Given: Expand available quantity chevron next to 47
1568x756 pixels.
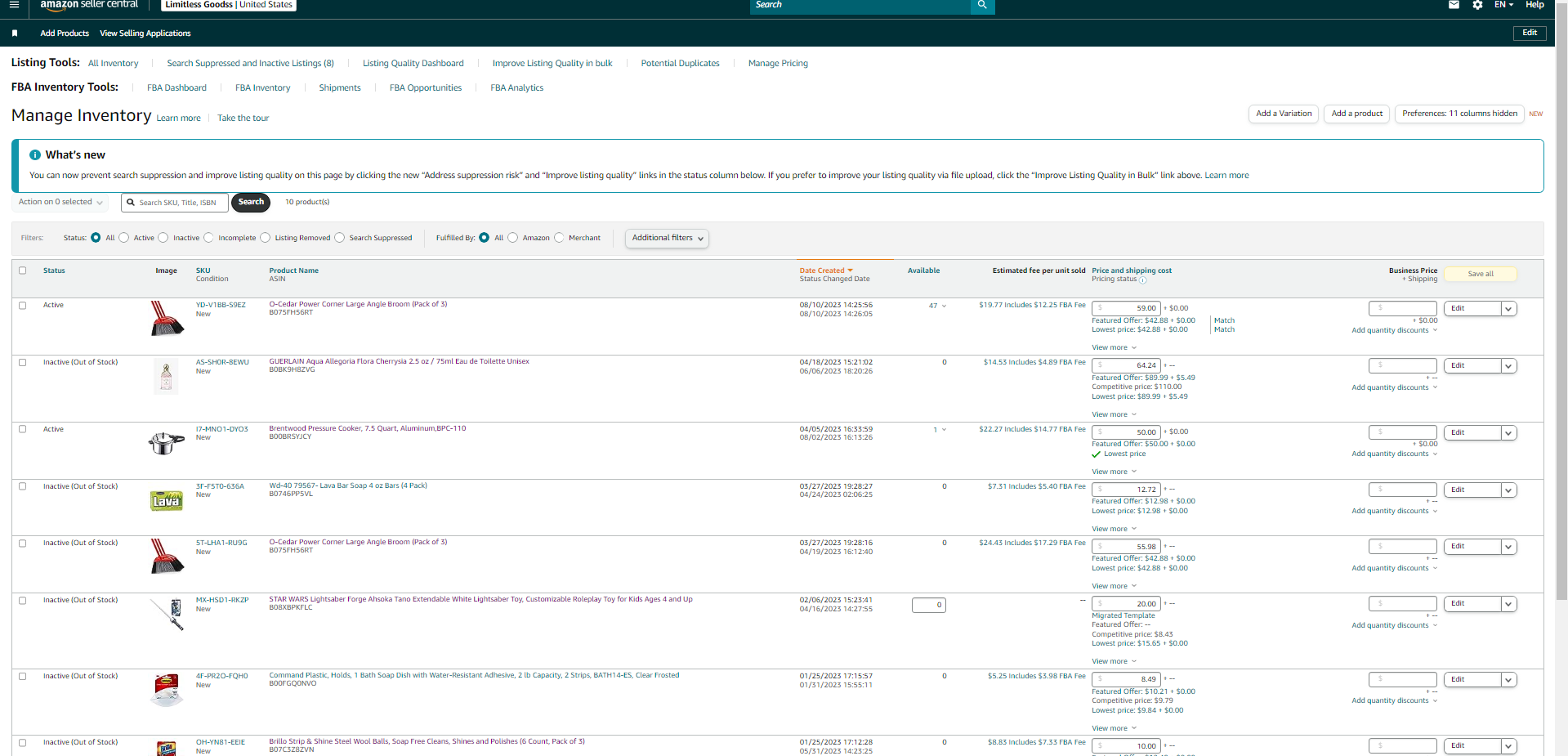Looking at the screenshot, I should pos(944,306).
